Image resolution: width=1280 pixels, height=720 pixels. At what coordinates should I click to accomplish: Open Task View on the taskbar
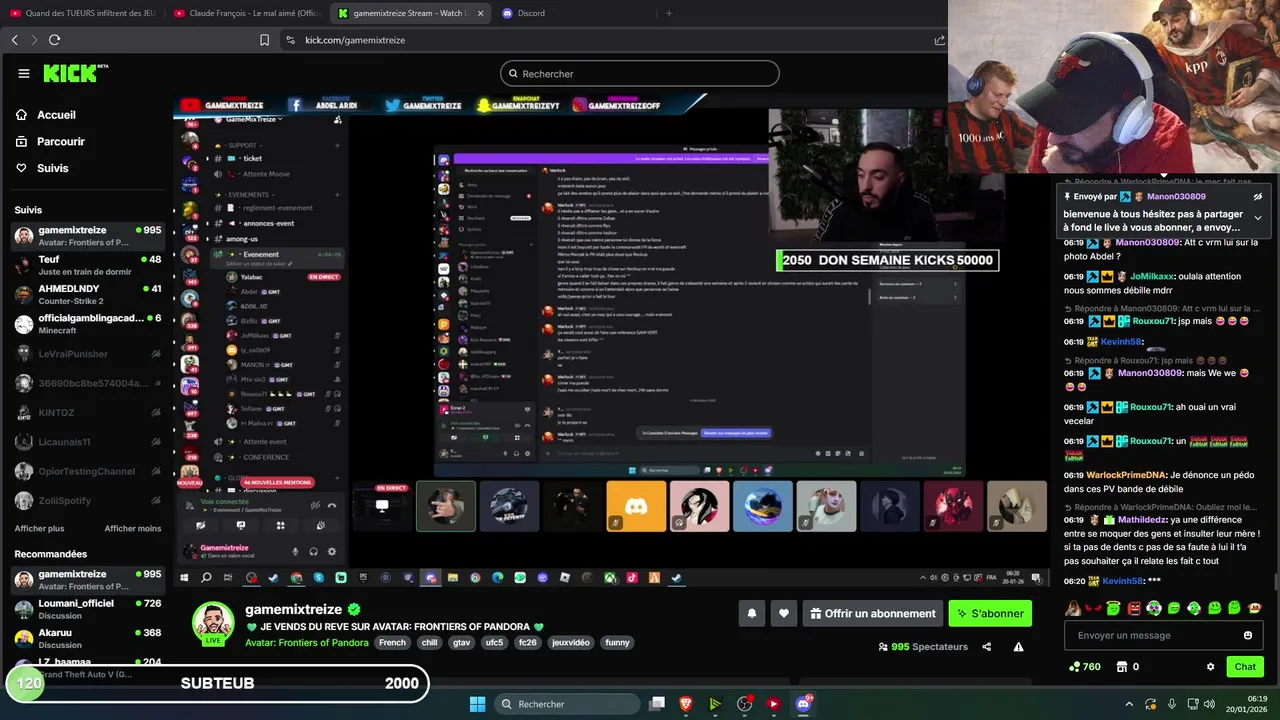657,704
